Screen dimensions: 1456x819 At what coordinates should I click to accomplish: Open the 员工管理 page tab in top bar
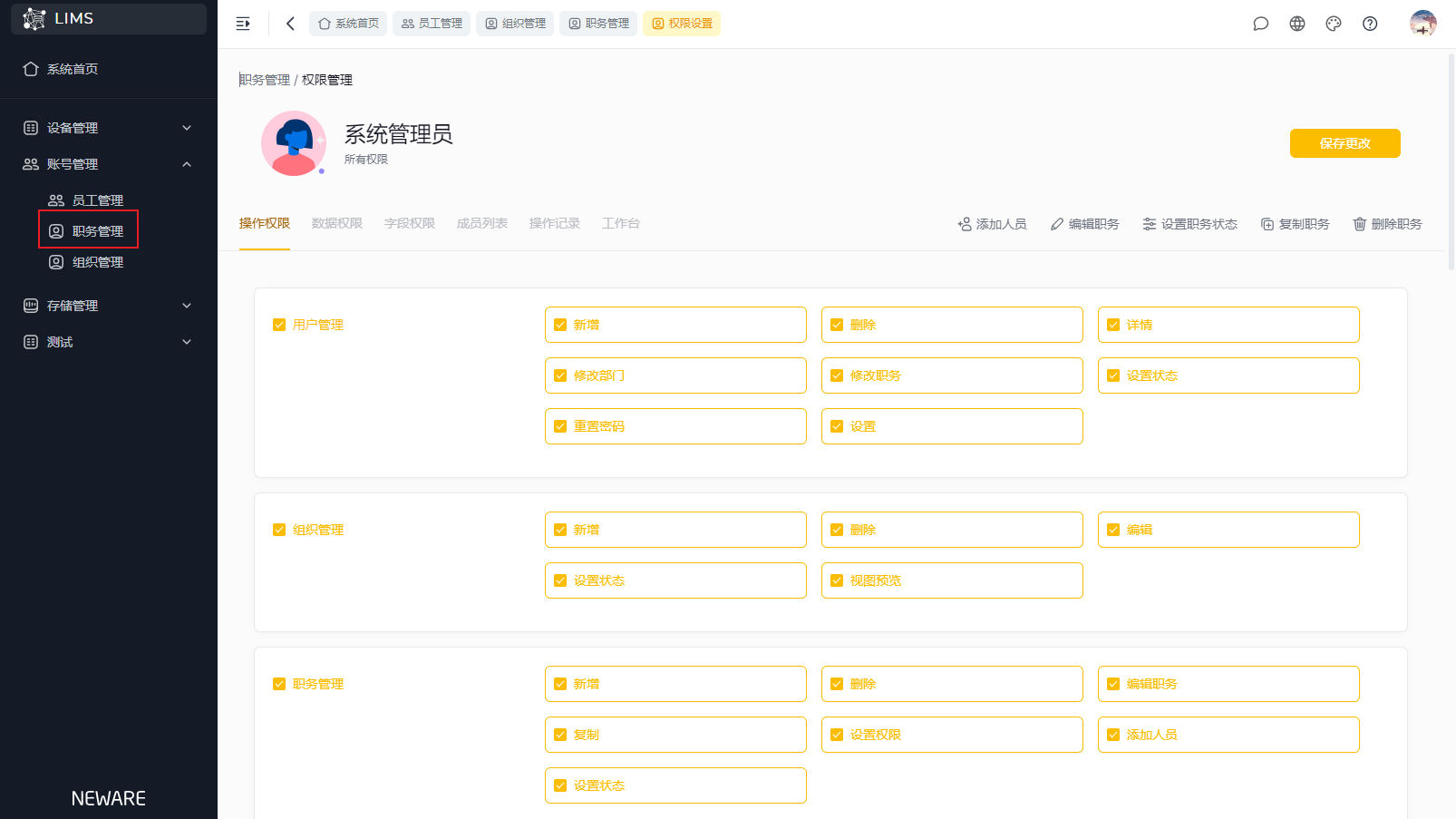(432, 24)
